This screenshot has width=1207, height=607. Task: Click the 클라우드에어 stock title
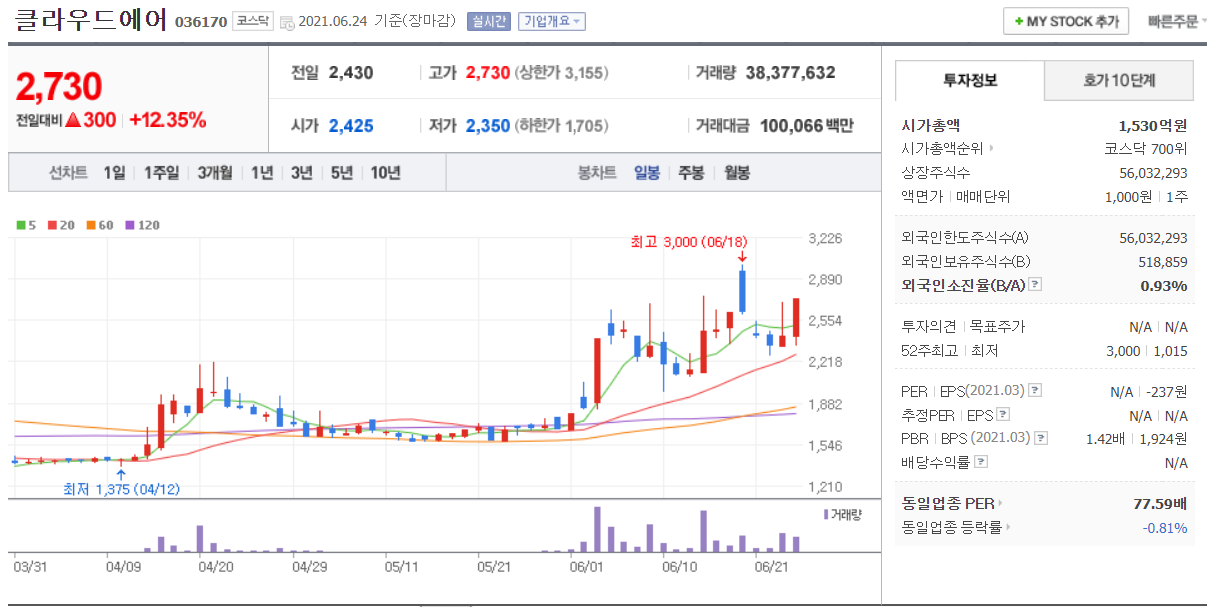[x=91, y=21]
